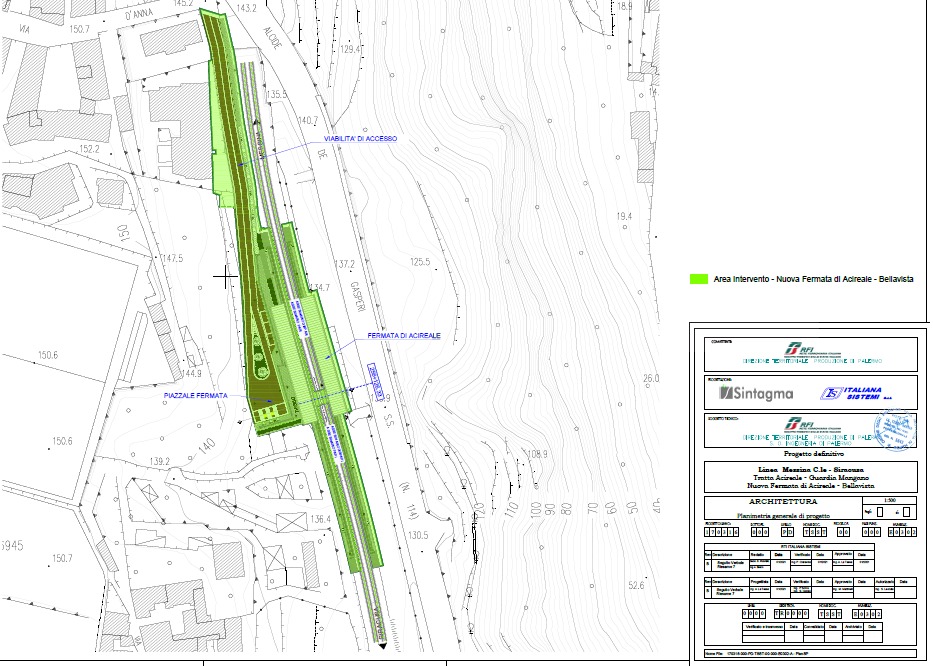This screenshot has height=666, width=933.
Task: Click the green legend color swatch
Action: (x=699, y=279)
